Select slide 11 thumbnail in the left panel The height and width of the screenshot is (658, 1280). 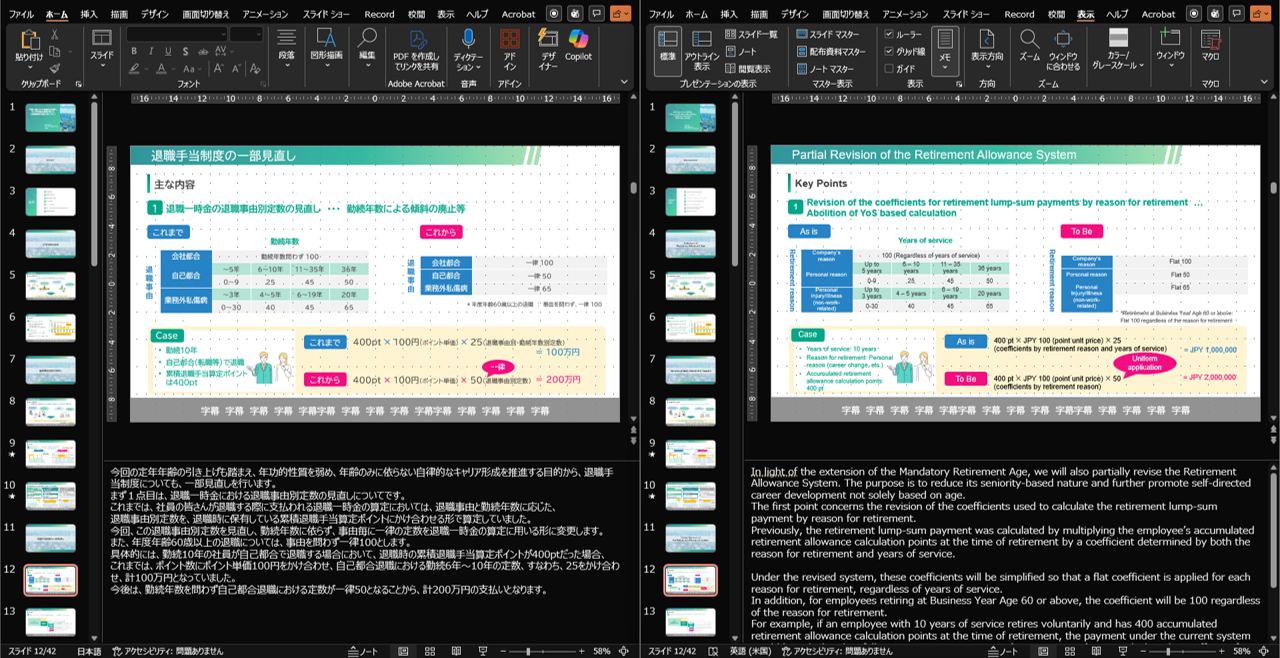[x=50, y=537]
